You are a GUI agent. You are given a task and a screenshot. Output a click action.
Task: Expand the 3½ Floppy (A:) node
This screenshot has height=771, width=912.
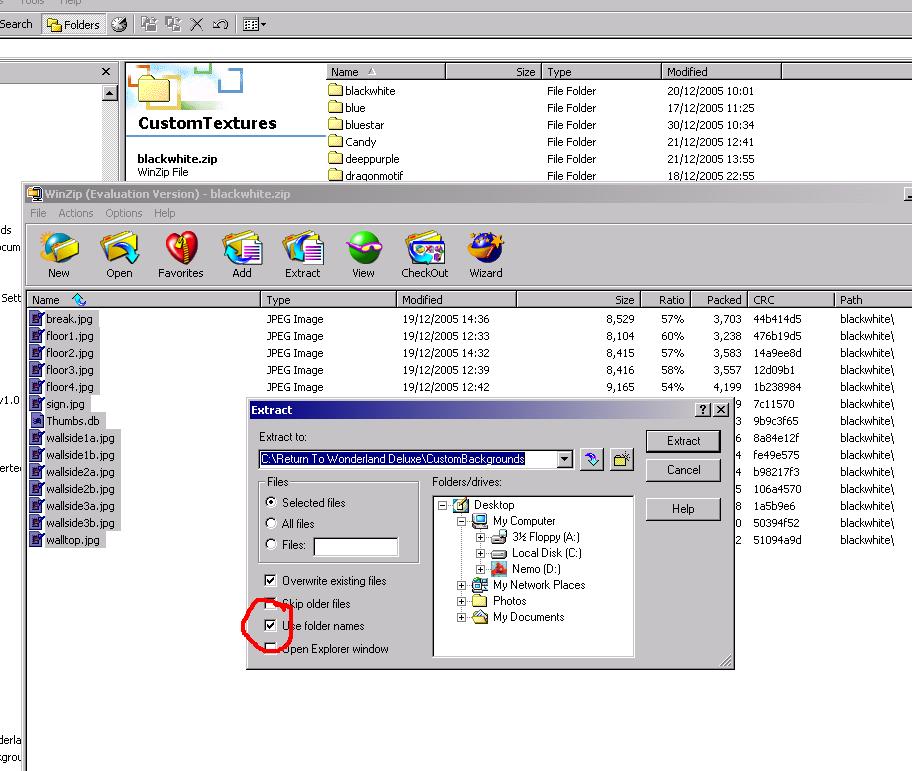(480, 537)
